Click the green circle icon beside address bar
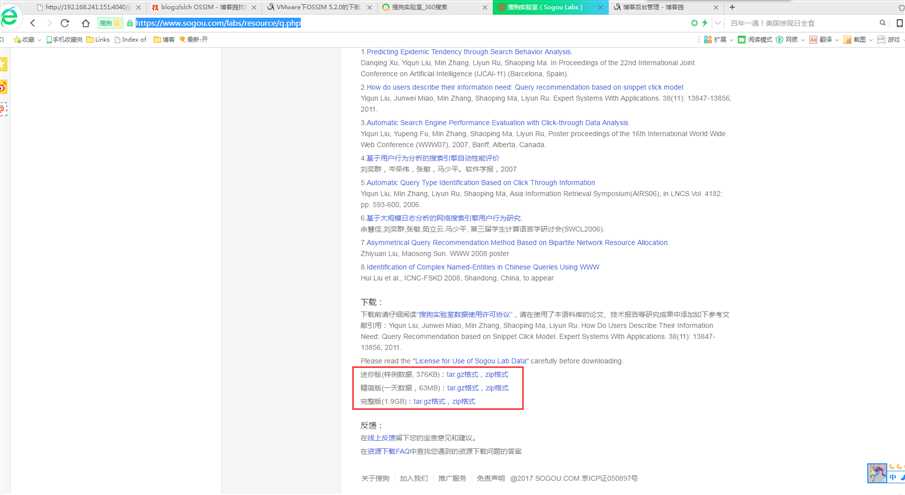 [694, 23]
